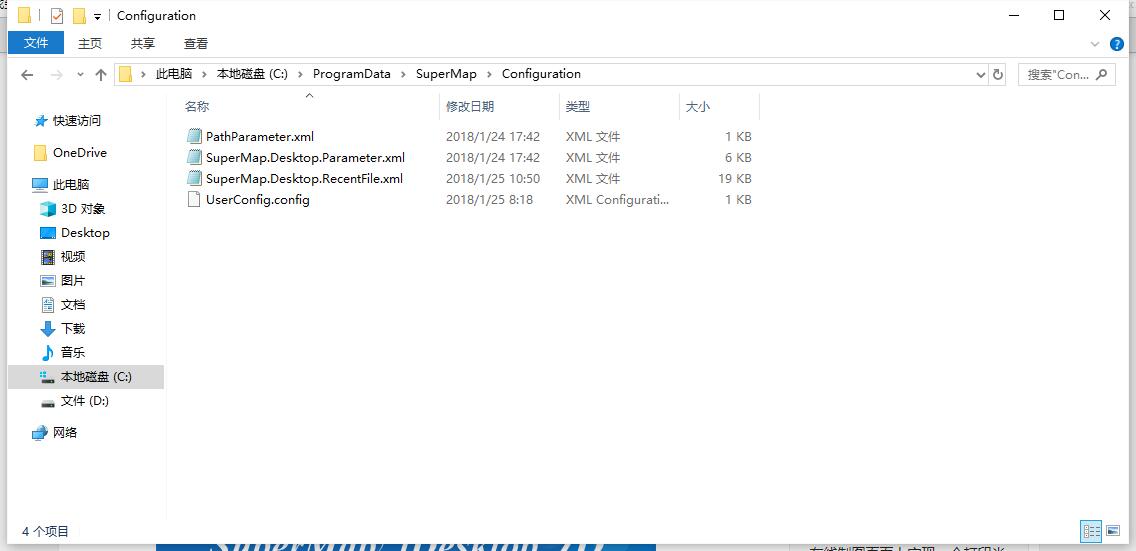Open the 主页 ribbon tab
This screenshot has height=551, width=1136.
[90, 43]
